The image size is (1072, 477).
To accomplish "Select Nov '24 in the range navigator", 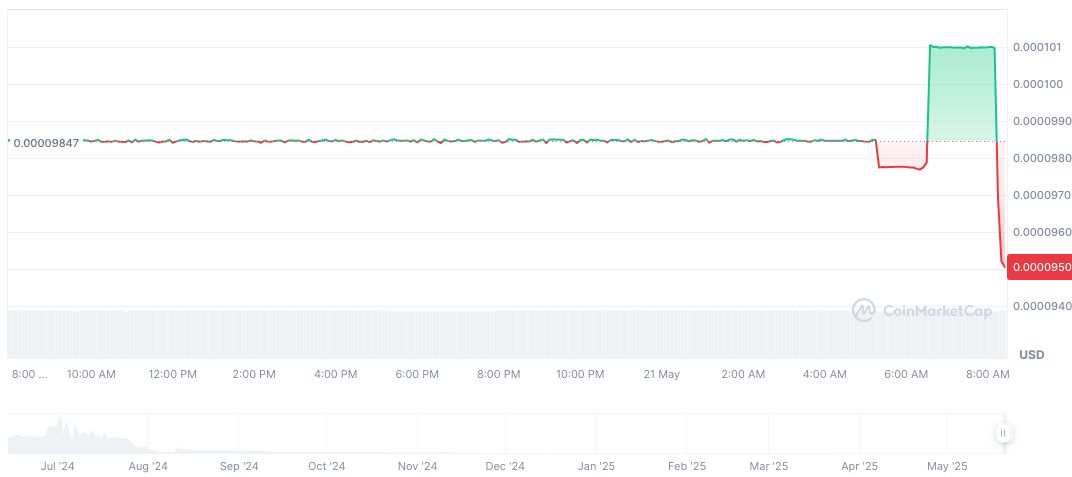I will pyautogui.click(x=417, y=466).
